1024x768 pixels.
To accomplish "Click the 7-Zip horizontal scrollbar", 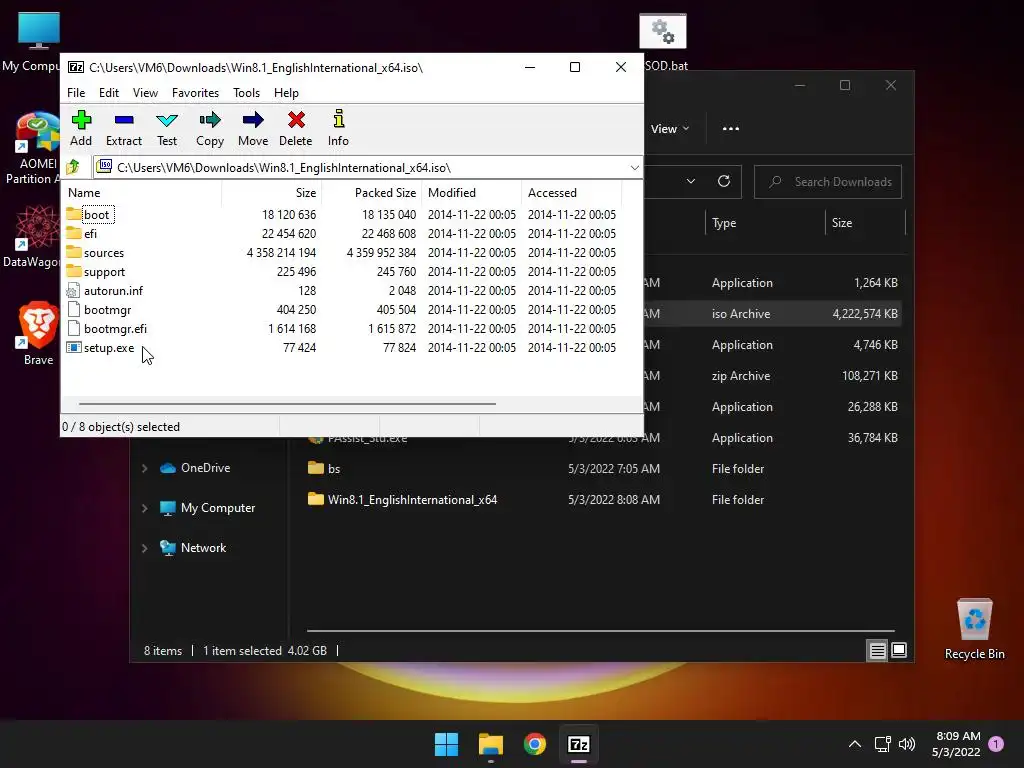I will pos(287,404).
